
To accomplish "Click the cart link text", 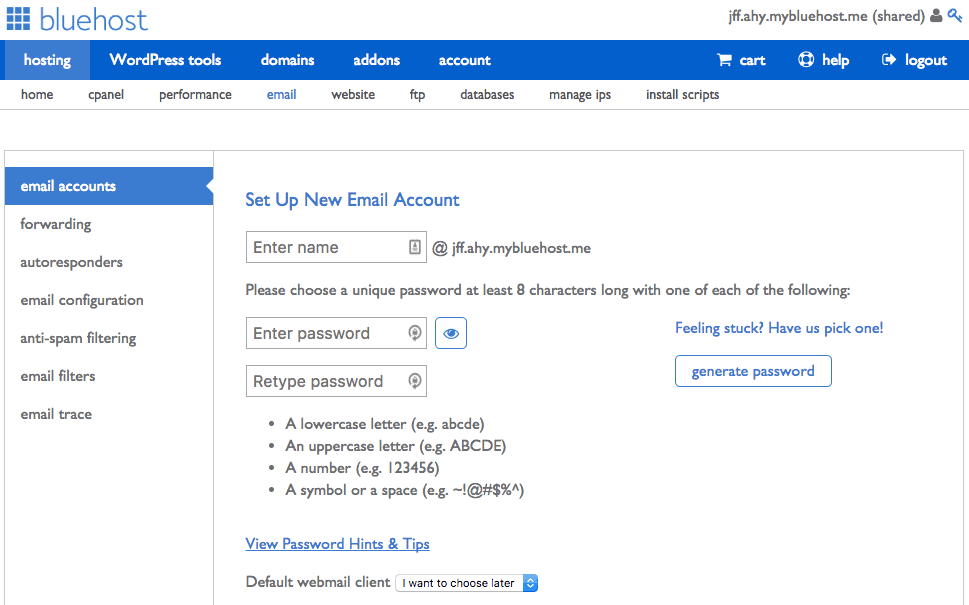I will (752, 60).
